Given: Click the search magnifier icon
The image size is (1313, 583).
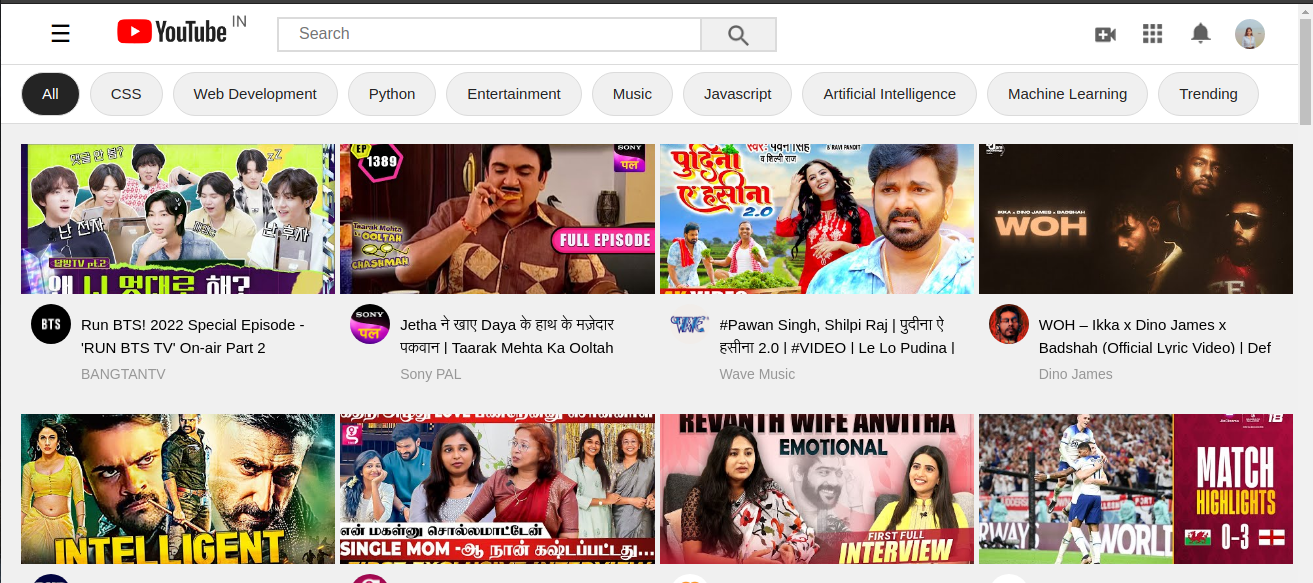Looking at the screenshot, I should 738,34.
